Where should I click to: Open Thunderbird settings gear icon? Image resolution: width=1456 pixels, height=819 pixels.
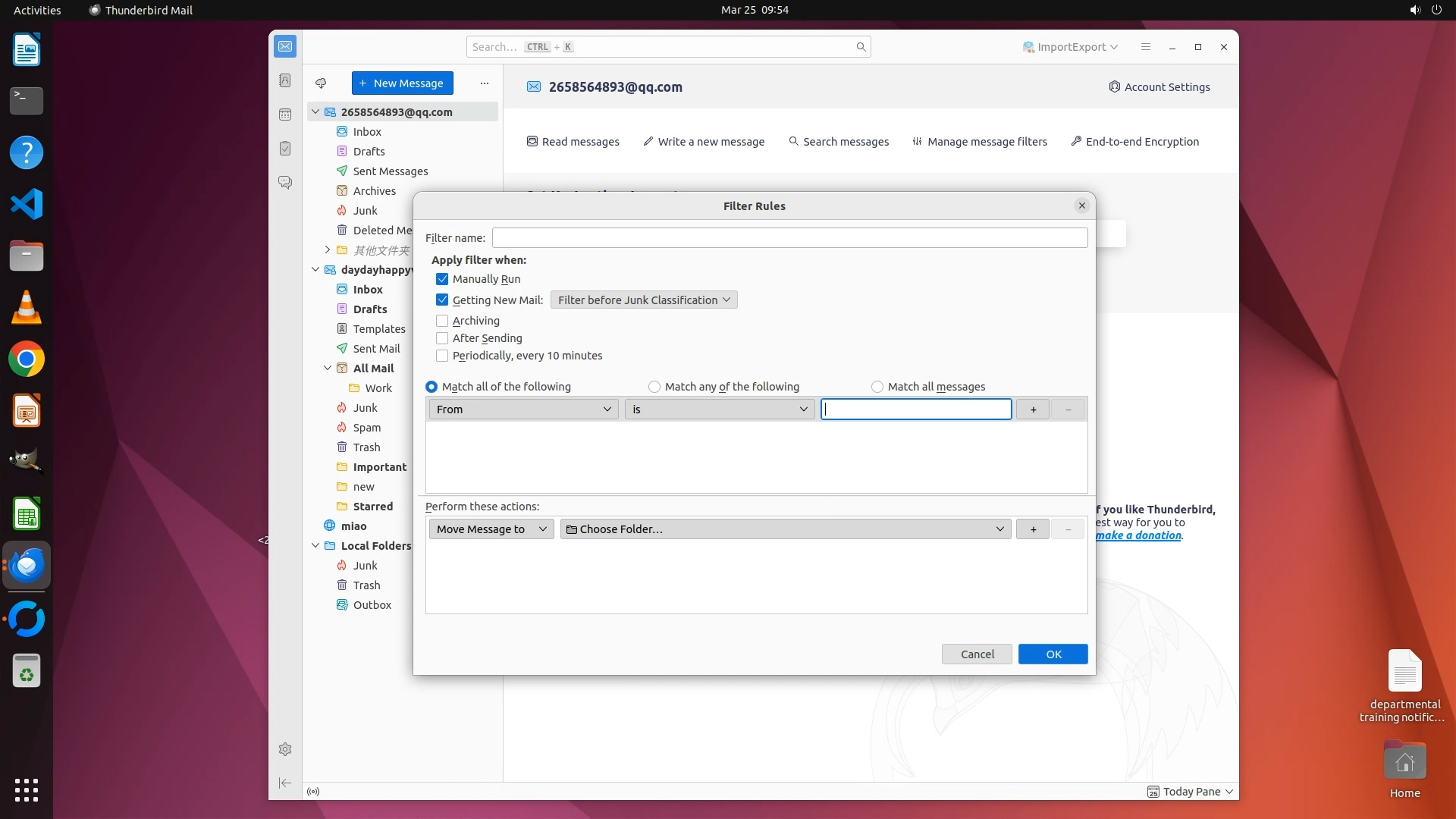tap(285, 749)
